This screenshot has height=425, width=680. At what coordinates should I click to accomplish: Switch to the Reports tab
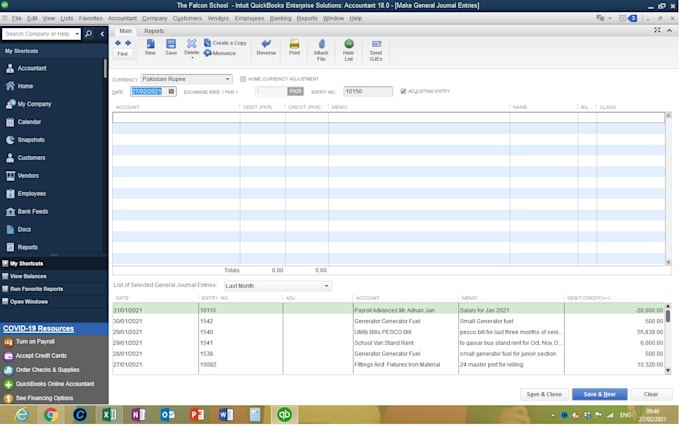(x=154, y=31)
